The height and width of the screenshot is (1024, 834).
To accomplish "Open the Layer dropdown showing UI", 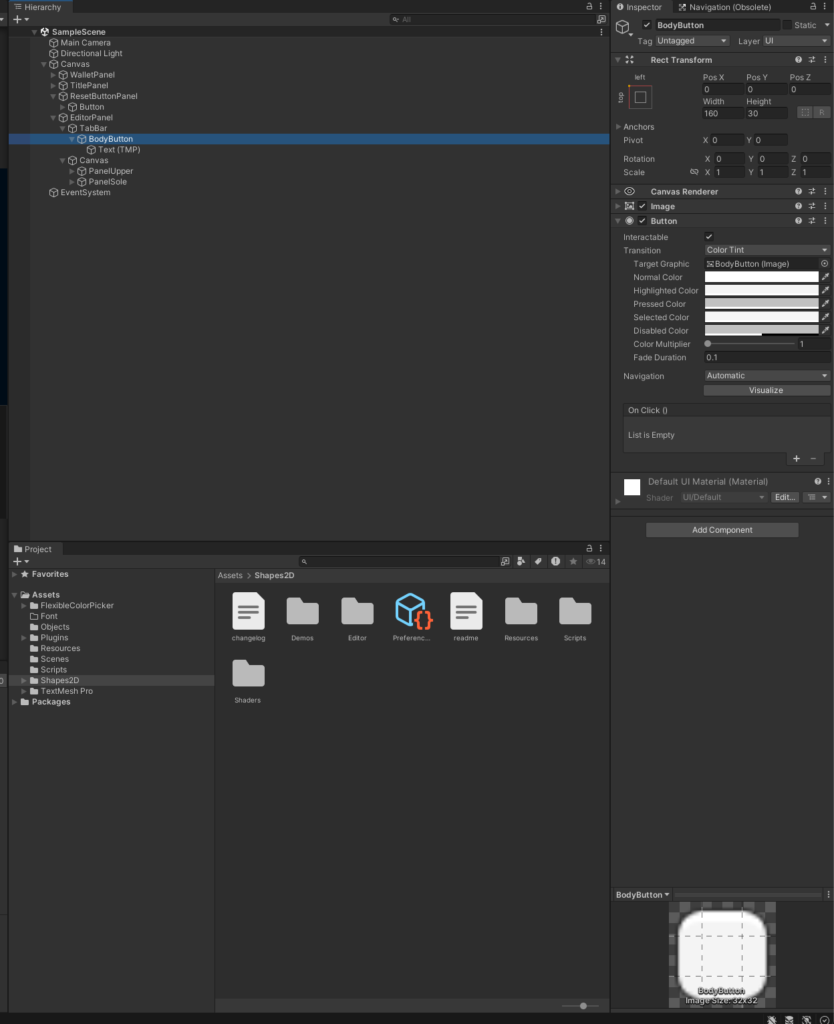I will click(796, 40).
